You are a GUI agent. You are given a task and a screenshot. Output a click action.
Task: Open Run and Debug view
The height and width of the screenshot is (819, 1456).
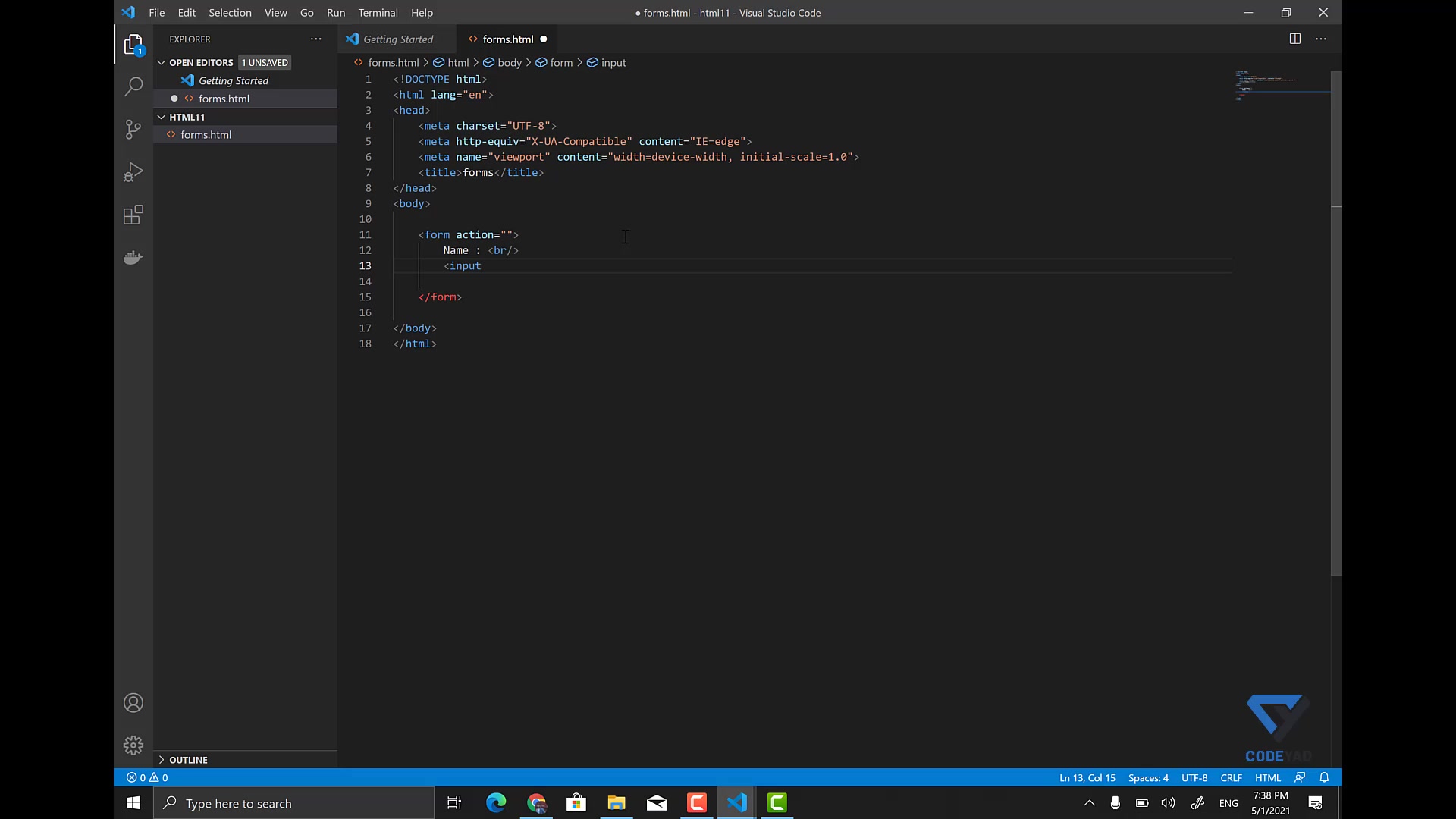click(x=133, y=172)
